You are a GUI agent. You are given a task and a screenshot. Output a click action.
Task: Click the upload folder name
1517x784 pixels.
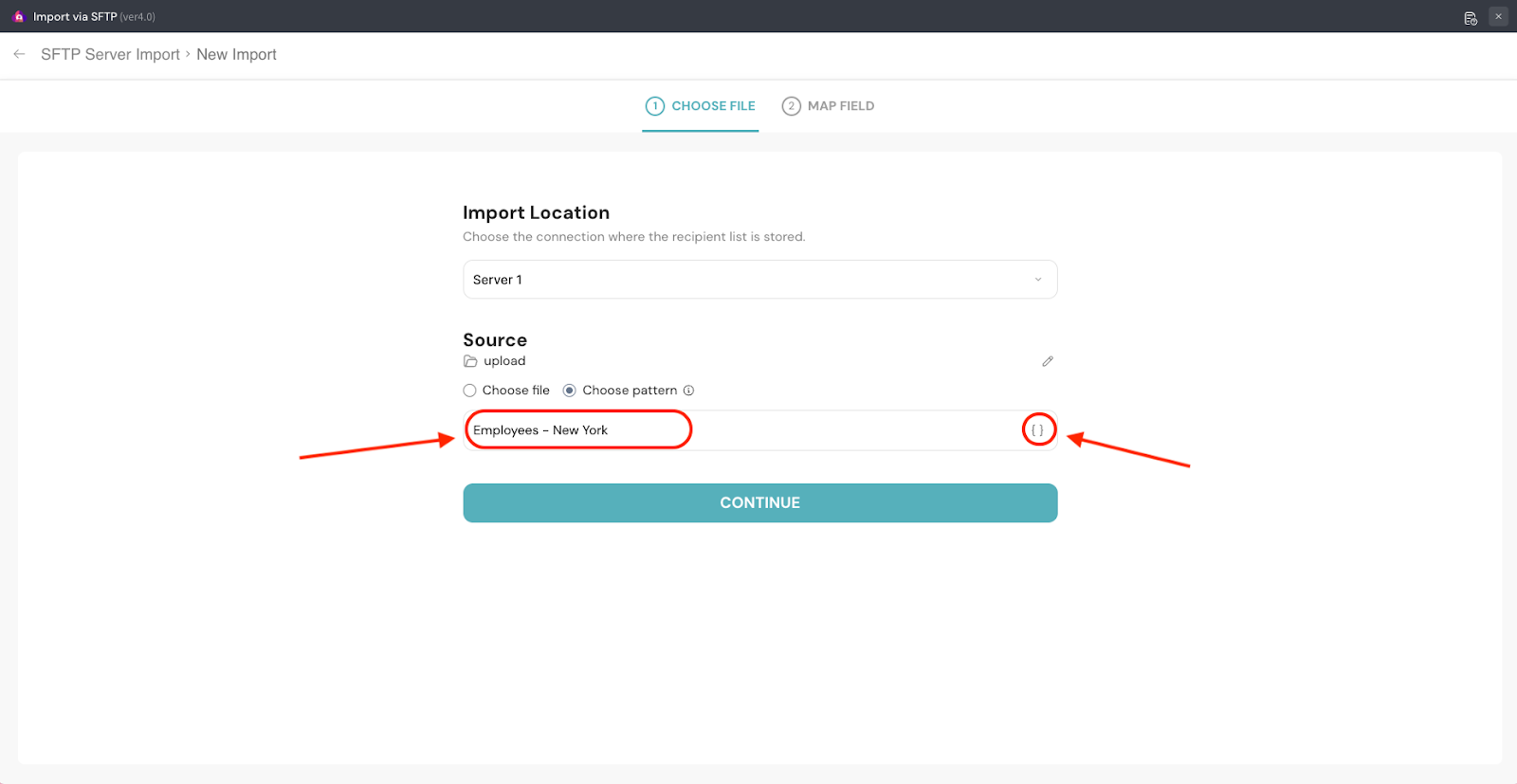pyautogui.click(x=504, y=361)
